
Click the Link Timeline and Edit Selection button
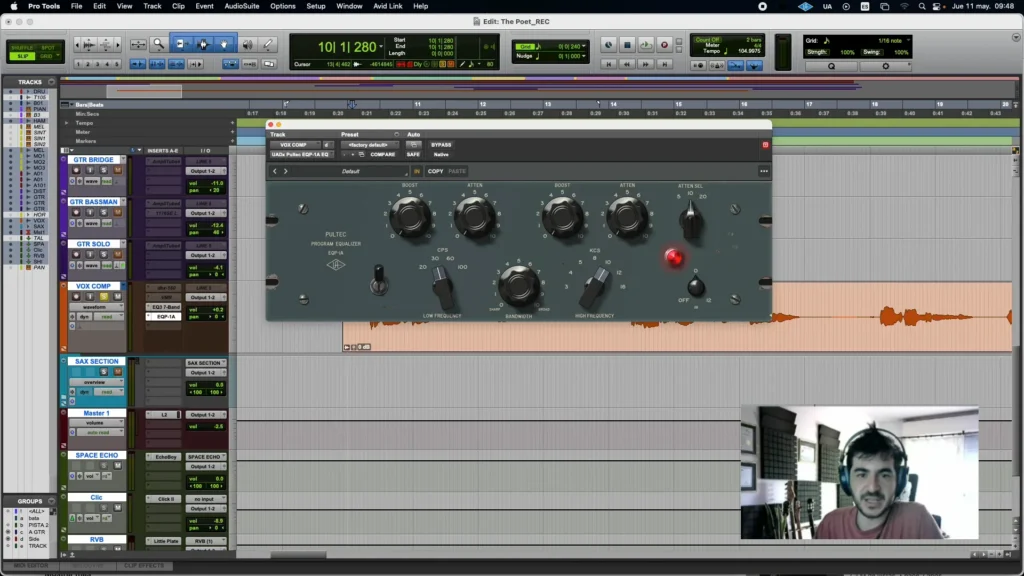[157, 64]
